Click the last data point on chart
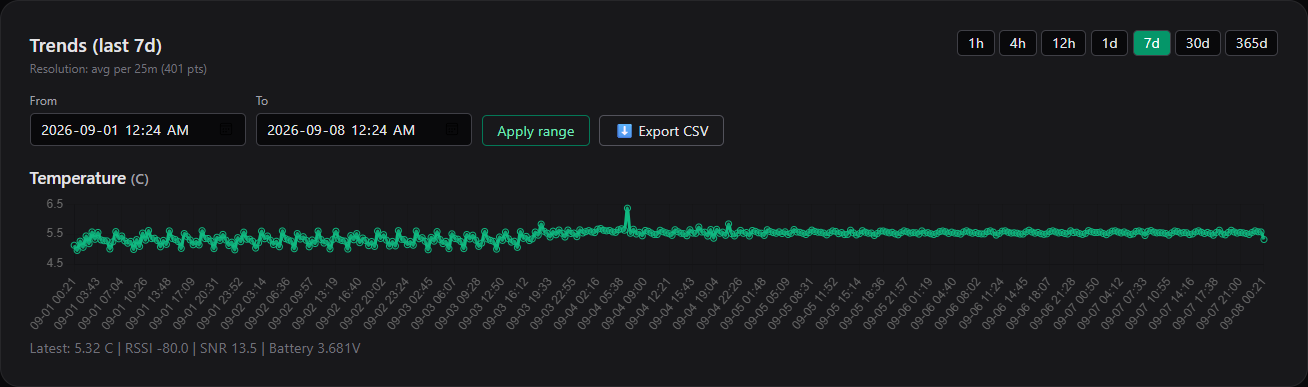Viewport: 1308px width, 387px height. click(1264, 239)
